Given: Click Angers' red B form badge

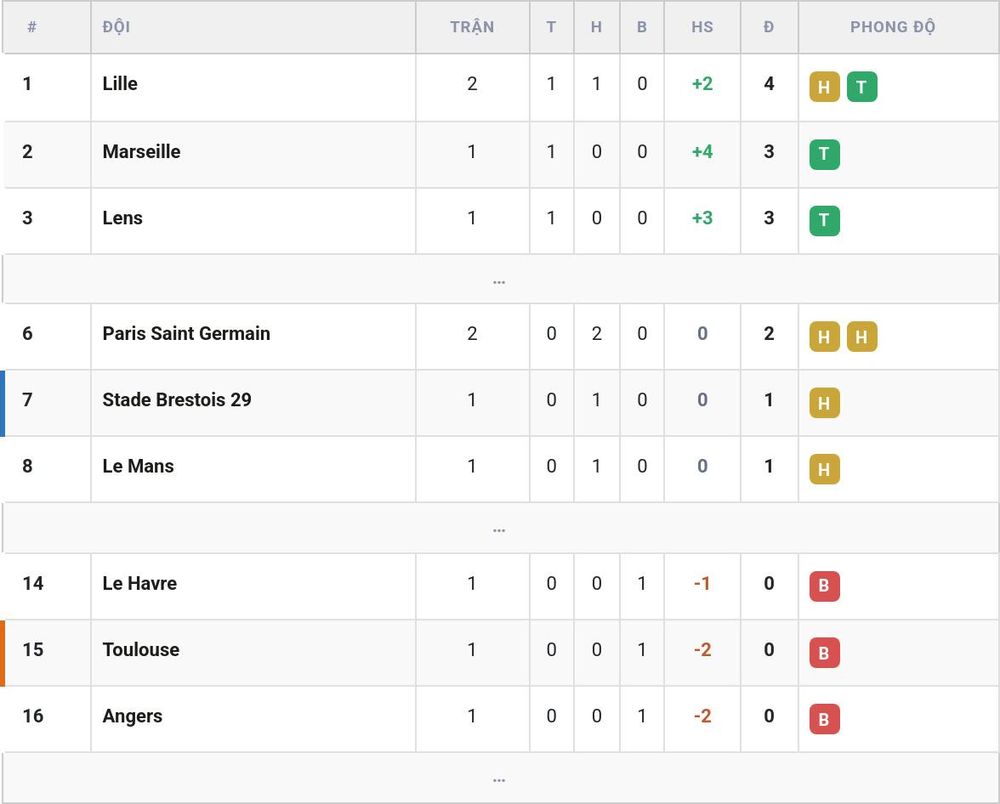Looking at the screenshot, I should 824,719.
